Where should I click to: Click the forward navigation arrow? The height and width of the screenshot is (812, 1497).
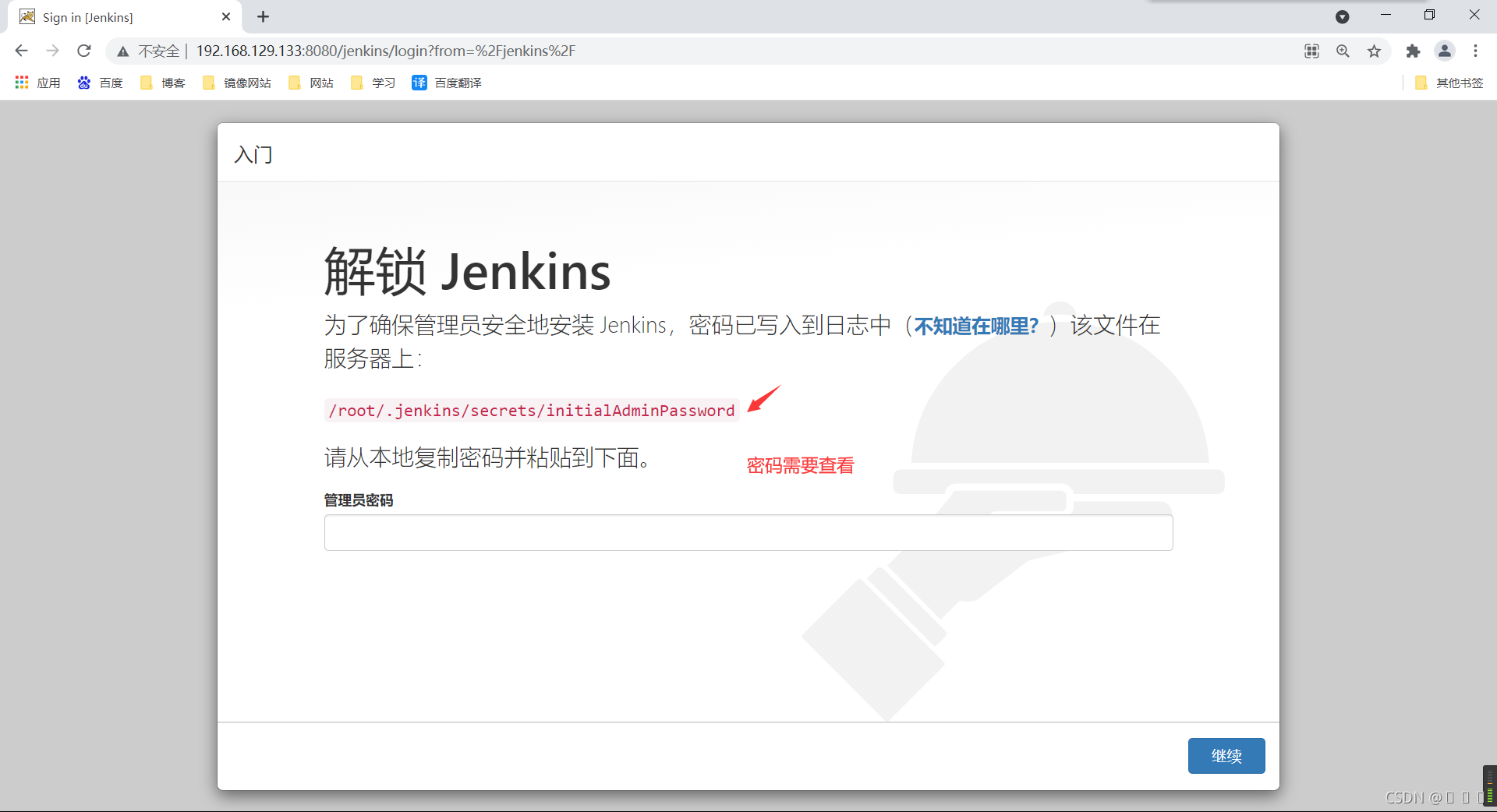tap(52, 51)
